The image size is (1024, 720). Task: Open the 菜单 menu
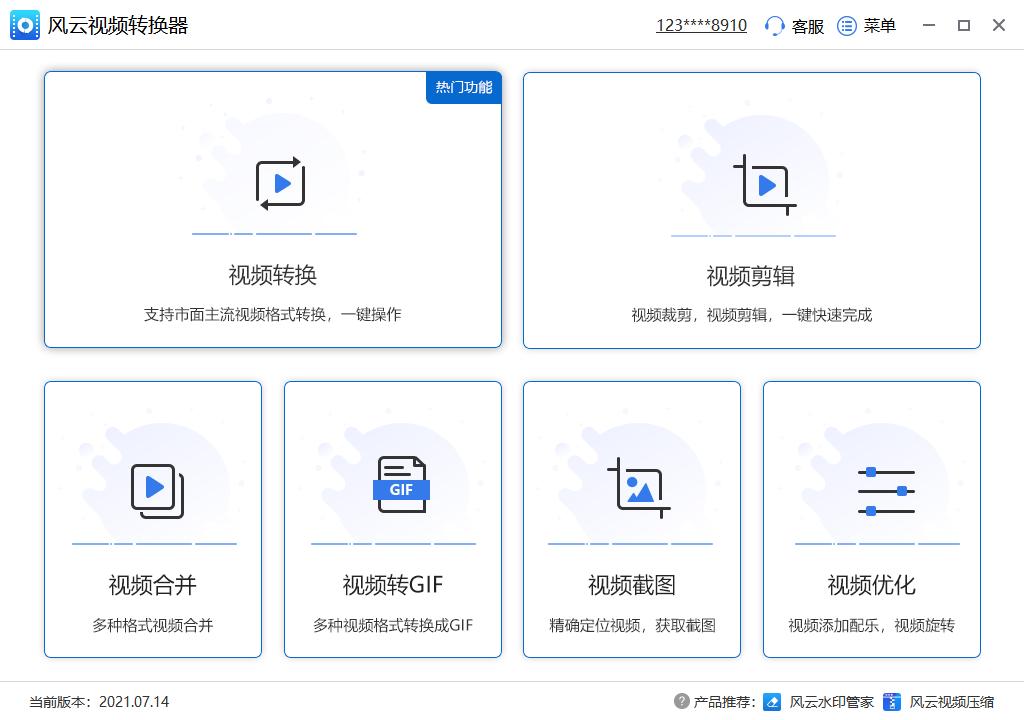pyautogui.click(x=866, y=26)
